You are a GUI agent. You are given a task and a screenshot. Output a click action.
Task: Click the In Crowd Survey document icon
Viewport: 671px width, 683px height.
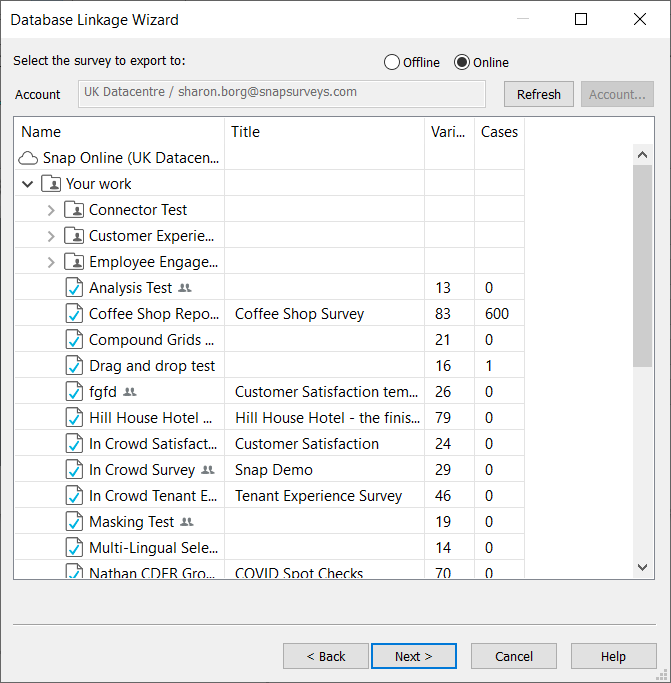(x=74, y=470)
